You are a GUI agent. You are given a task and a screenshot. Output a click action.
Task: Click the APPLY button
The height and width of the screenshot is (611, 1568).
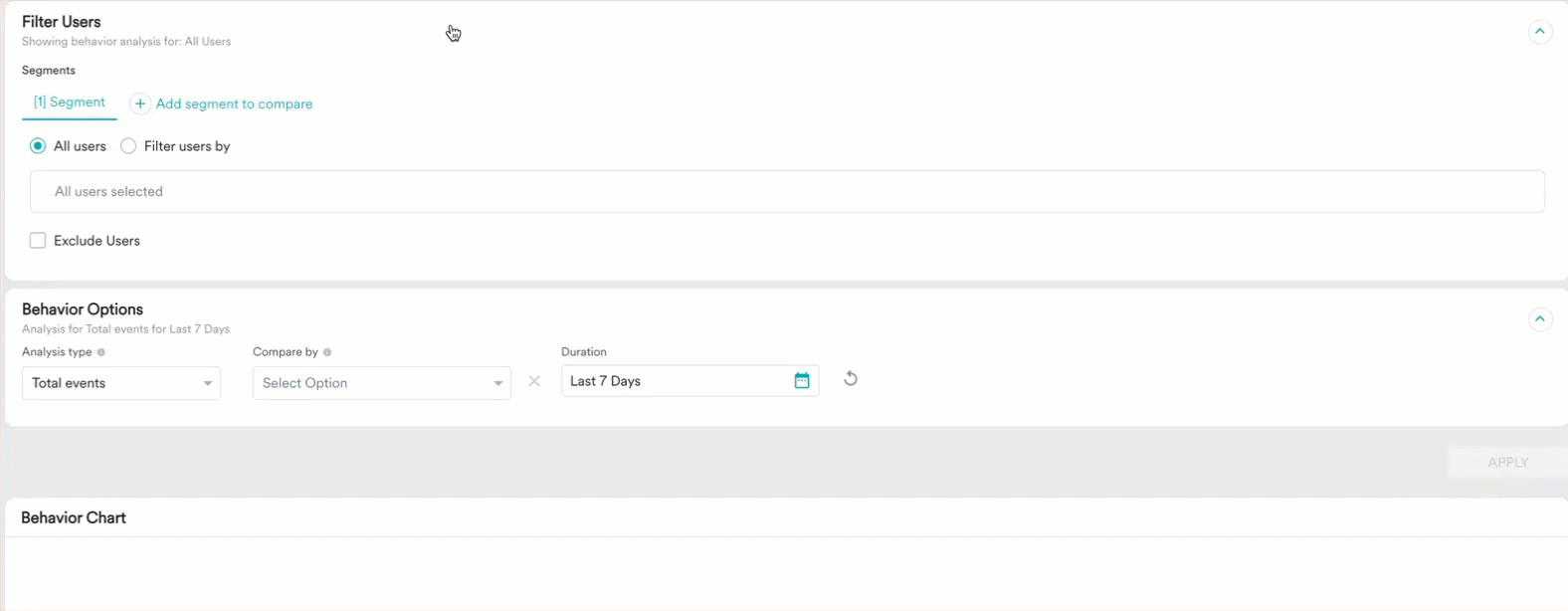click(1507, 463)
